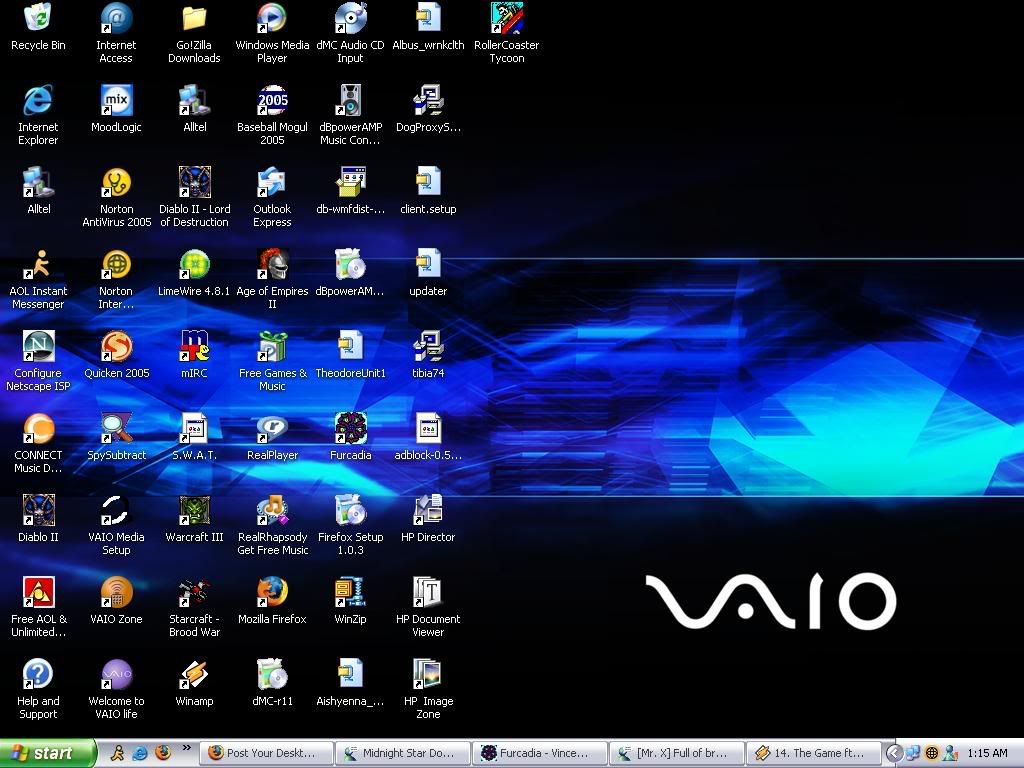Select the Winamp desktop shortcut
Screen dimensions: 1024x768
point(194,674)
